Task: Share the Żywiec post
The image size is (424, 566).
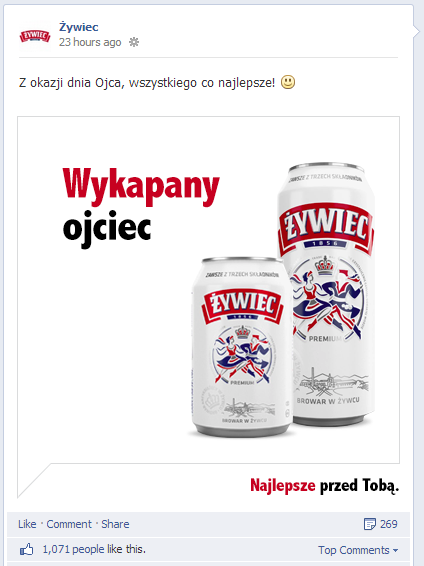Action: point(115,524)
